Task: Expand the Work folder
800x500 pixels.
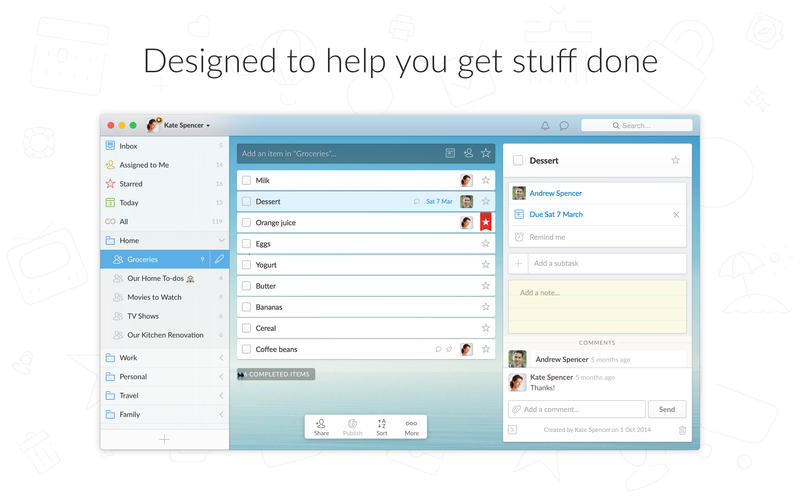Action: pos(221,357)
